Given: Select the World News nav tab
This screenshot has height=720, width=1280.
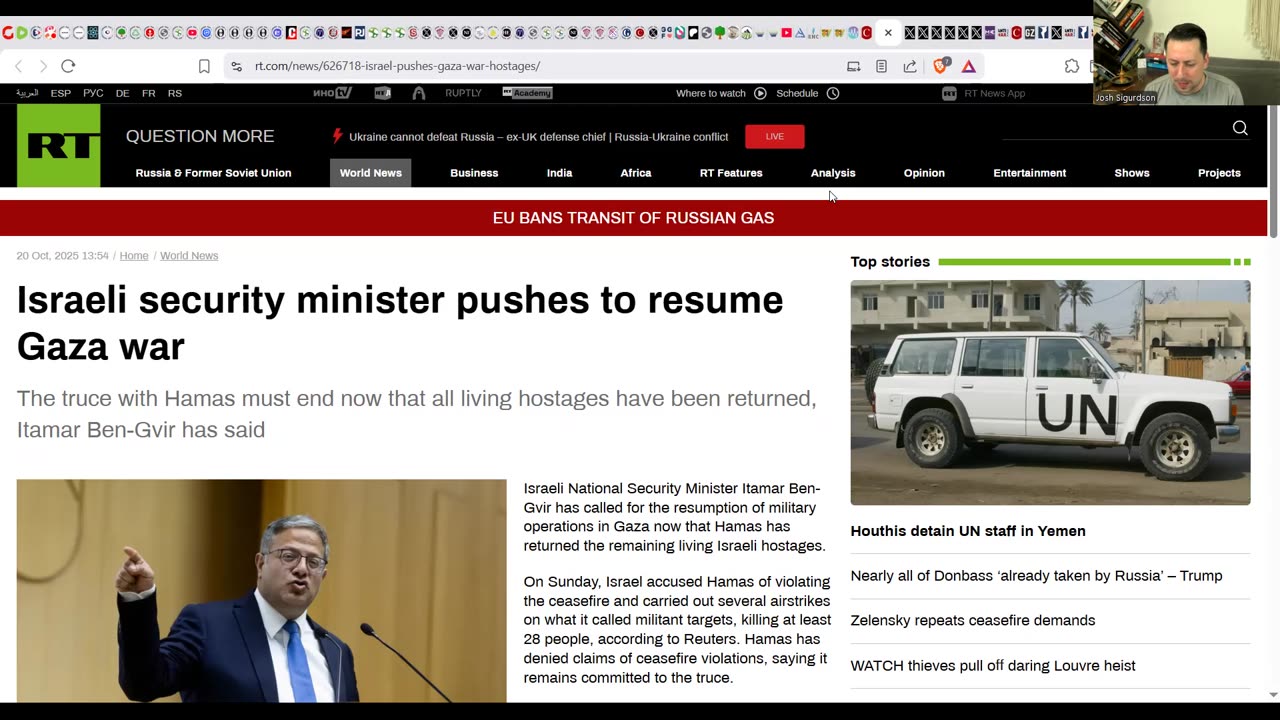Looking at the screenshot, I should pyautogui.click(x=370, y=173).
